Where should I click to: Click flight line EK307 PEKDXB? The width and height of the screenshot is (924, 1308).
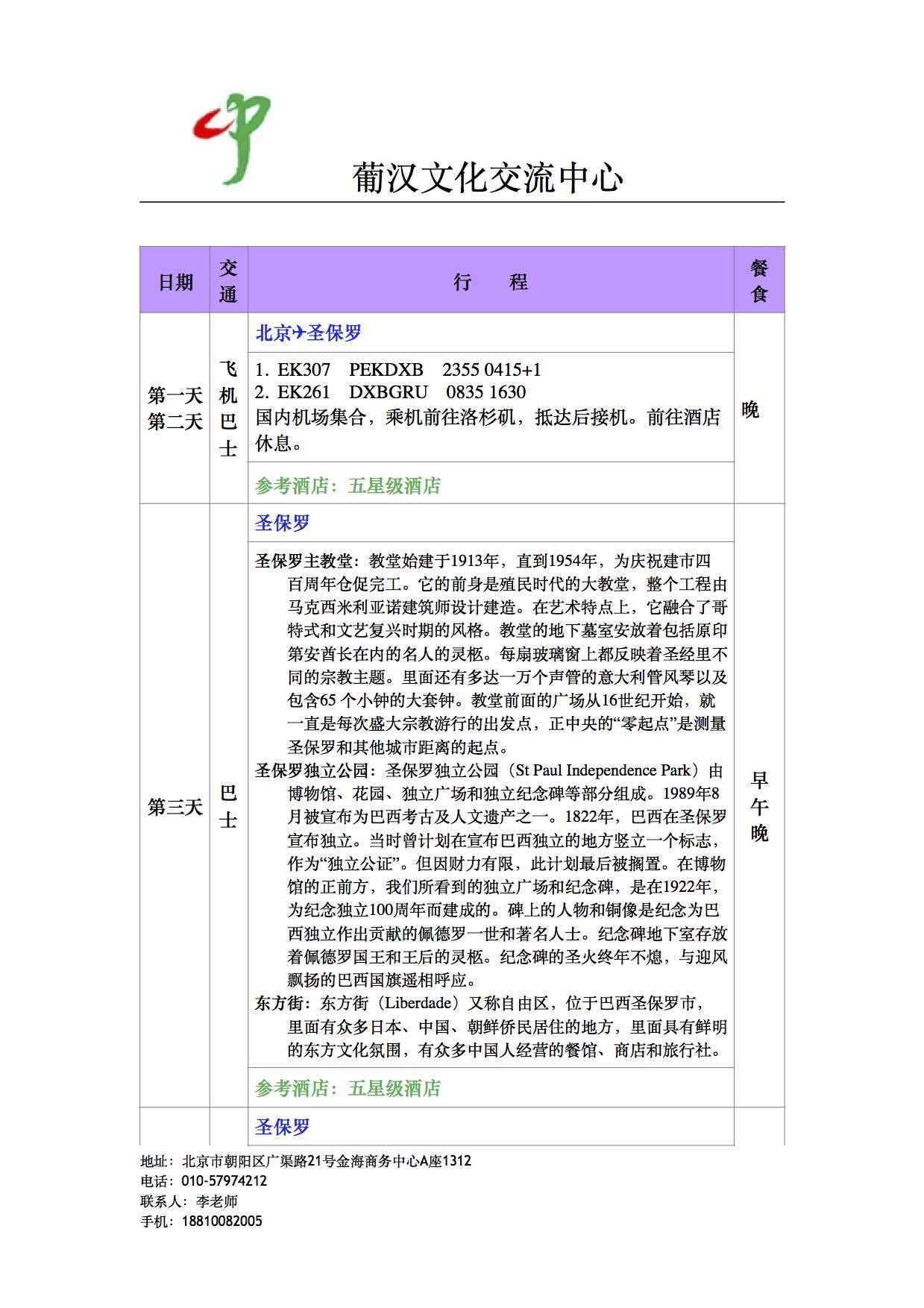[x=398, y=370]
